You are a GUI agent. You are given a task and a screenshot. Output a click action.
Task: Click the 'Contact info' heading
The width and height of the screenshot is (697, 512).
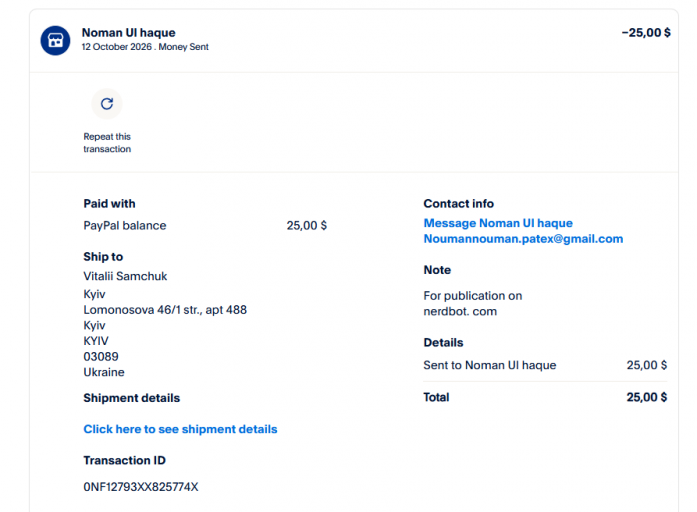click(x=459, y=204)
